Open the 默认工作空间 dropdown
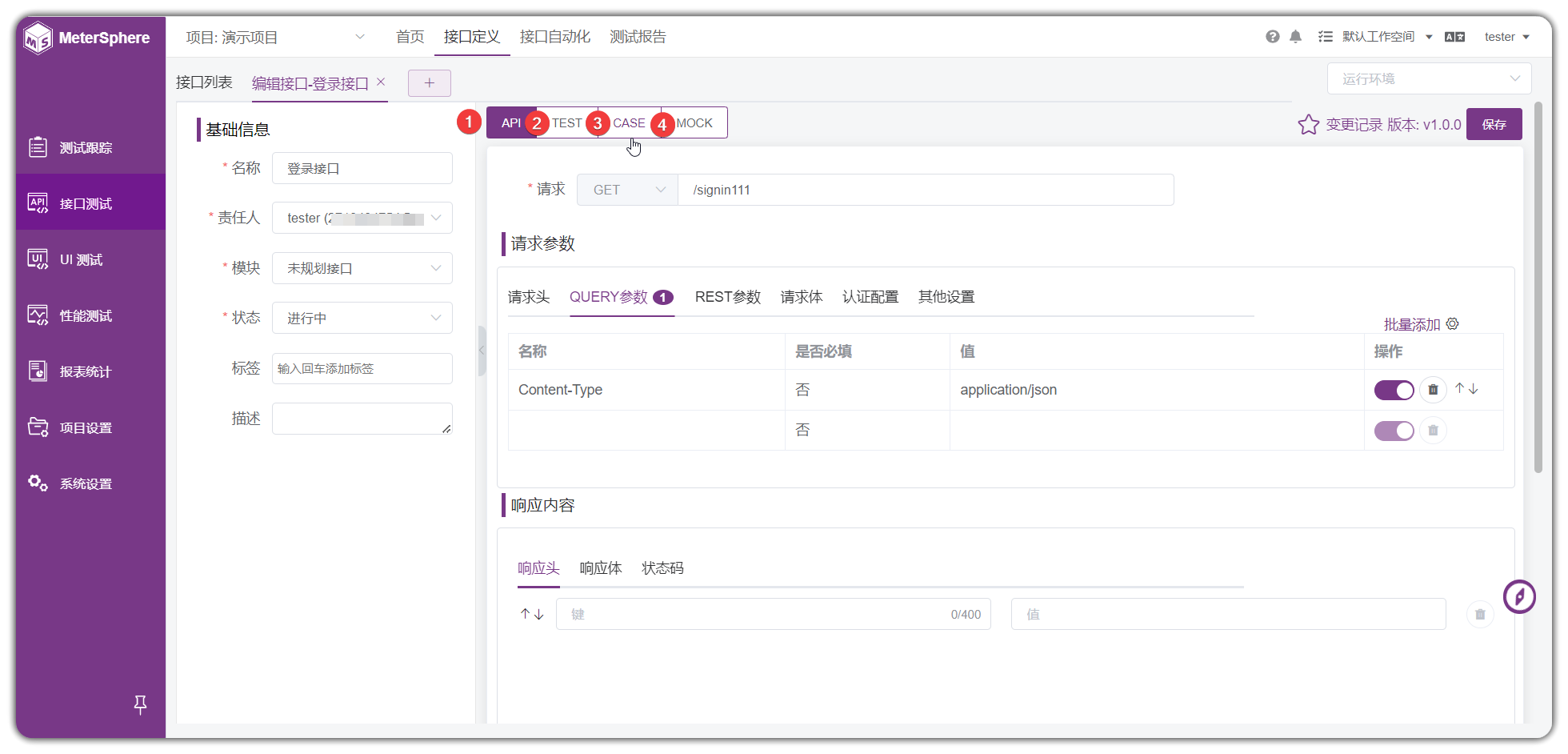 (x=1387, y=37)
